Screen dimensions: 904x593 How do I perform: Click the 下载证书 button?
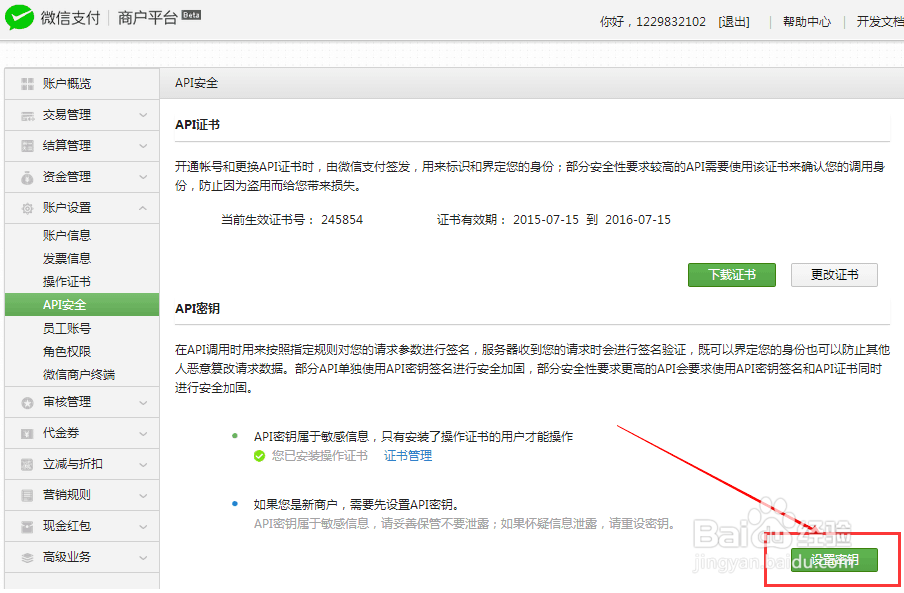coord(731,274)
